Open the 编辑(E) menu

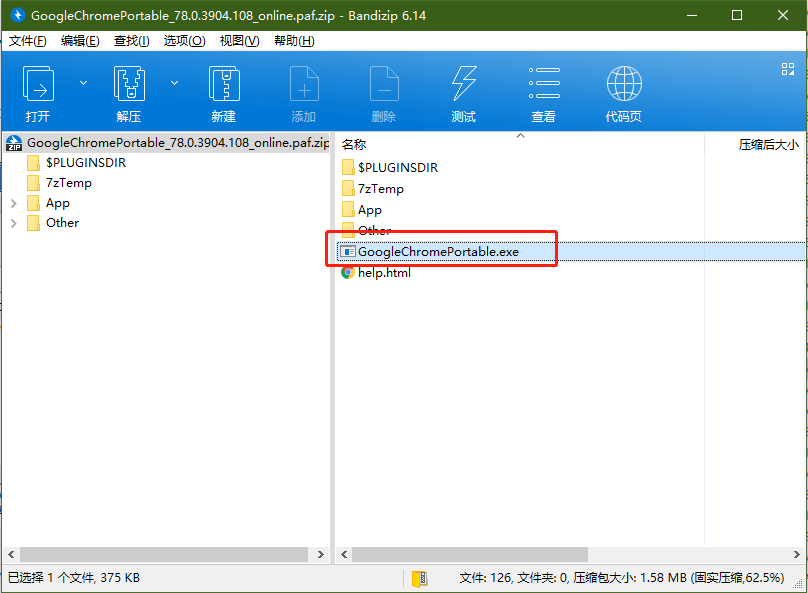coord(80,41)
